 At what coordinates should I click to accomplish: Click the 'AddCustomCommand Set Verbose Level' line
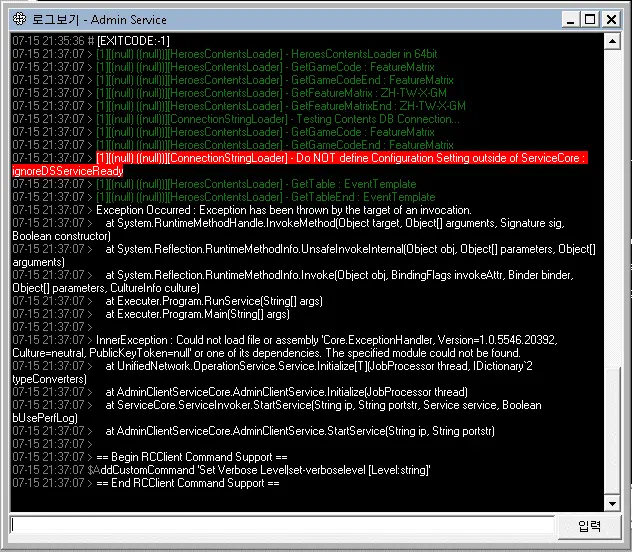tap(221, 470)
